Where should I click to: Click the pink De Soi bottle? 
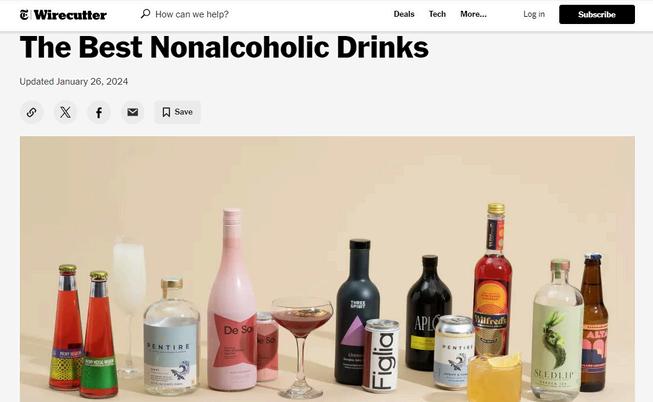232,300
